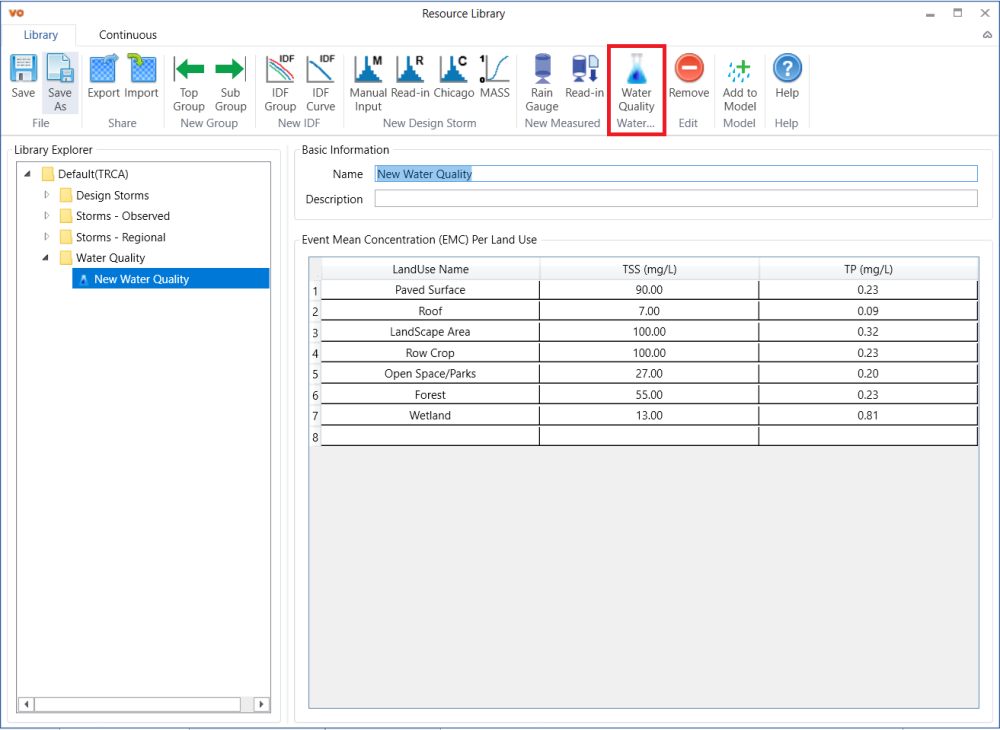Expand the Design Storms folder
1000x730 pixels.
[47, 195]
